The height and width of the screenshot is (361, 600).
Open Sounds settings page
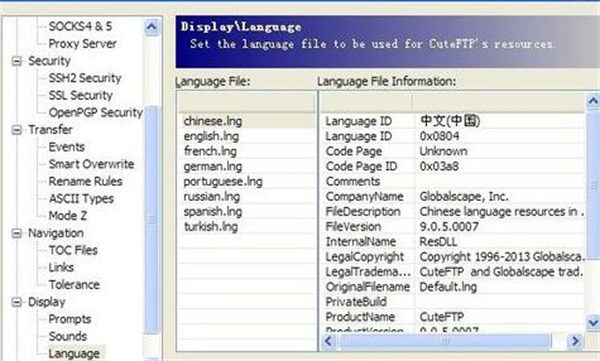pos(68,336)
